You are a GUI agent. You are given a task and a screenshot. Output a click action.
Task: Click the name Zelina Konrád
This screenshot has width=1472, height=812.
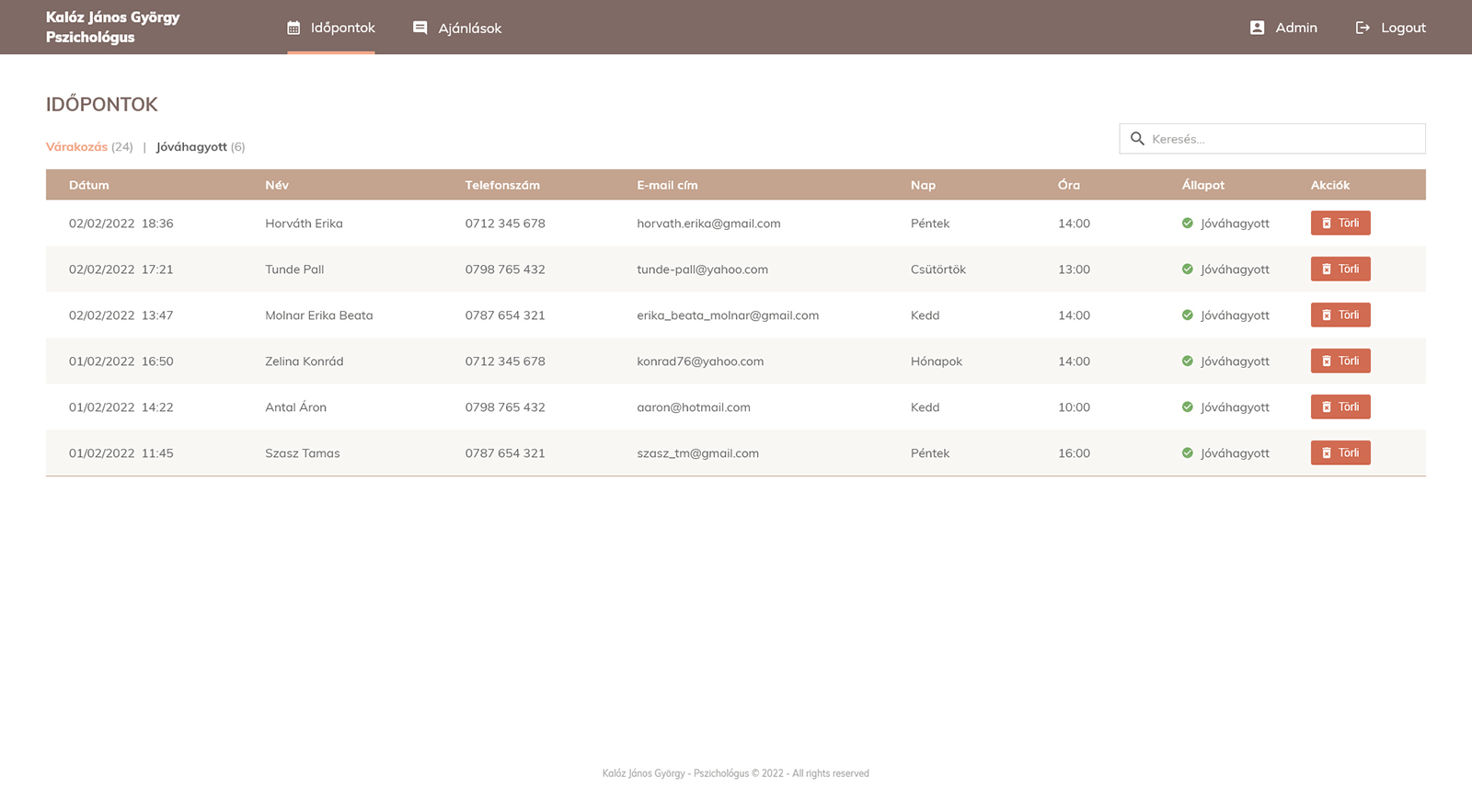[305, 361]
